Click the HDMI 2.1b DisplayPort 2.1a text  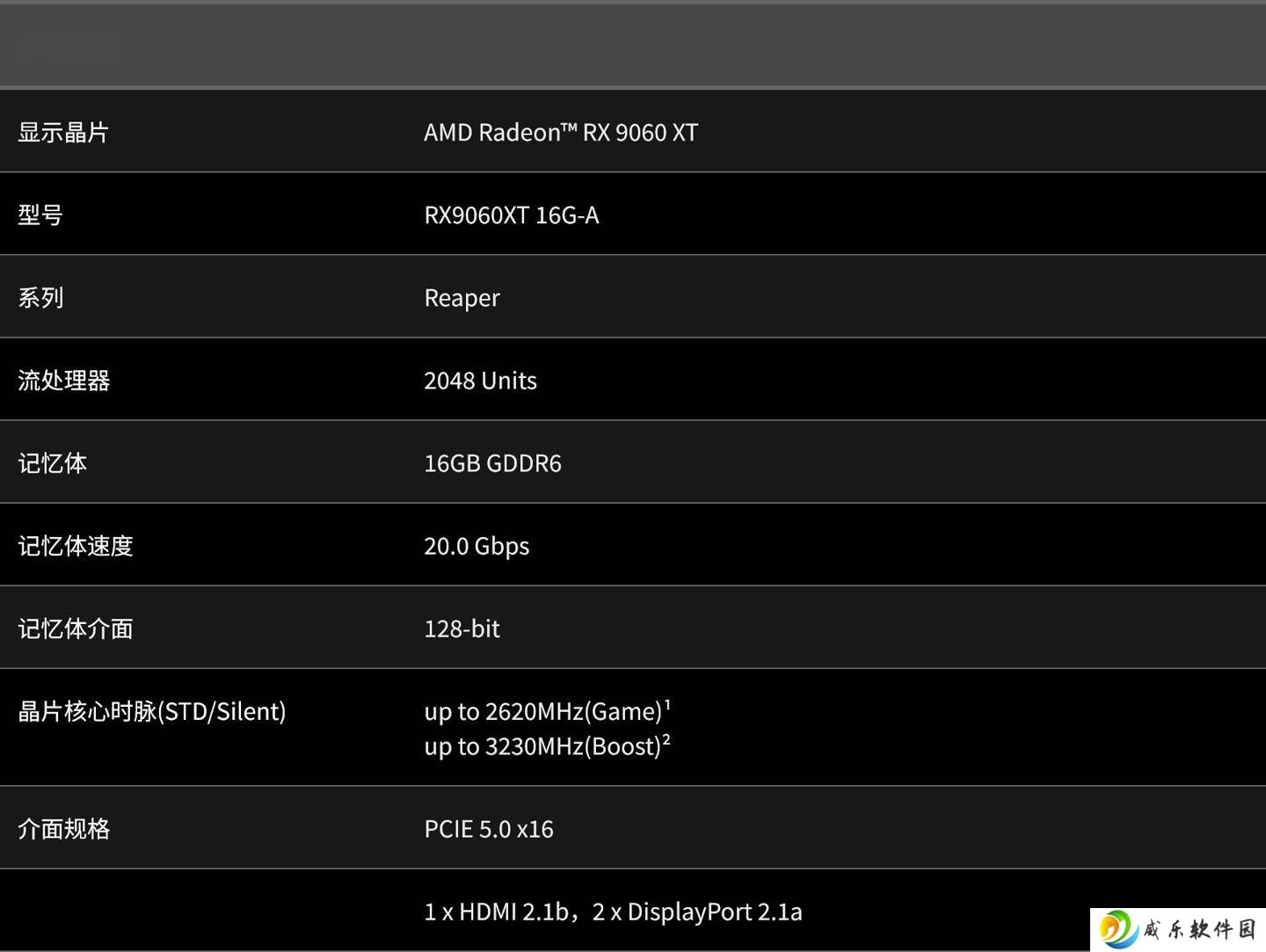(x=613, y=912)
